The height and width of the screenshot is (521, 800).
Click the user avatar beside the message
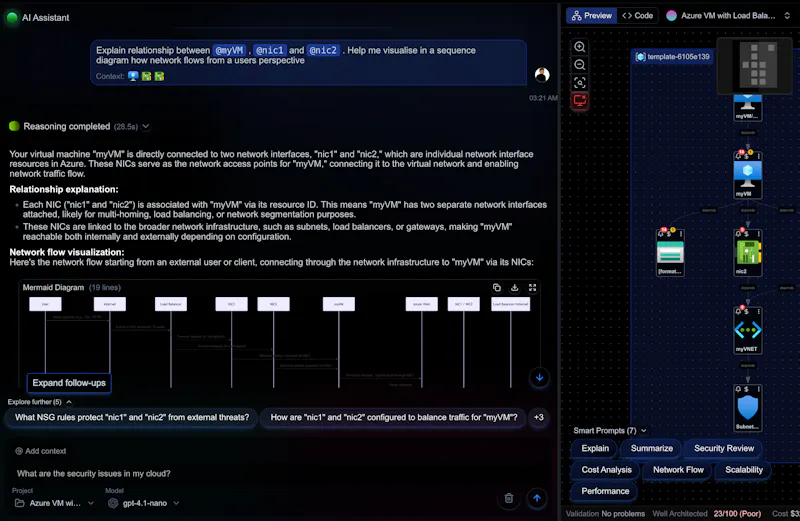(x=542, y=75)
